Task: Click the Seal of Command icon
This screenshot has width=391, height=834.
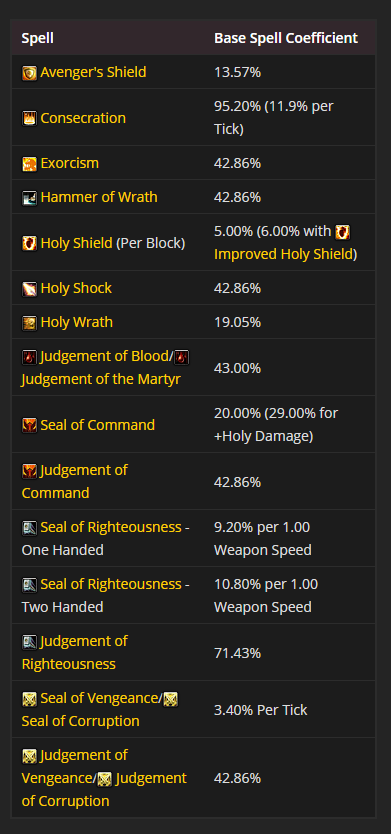Action: tap(29, 426)
